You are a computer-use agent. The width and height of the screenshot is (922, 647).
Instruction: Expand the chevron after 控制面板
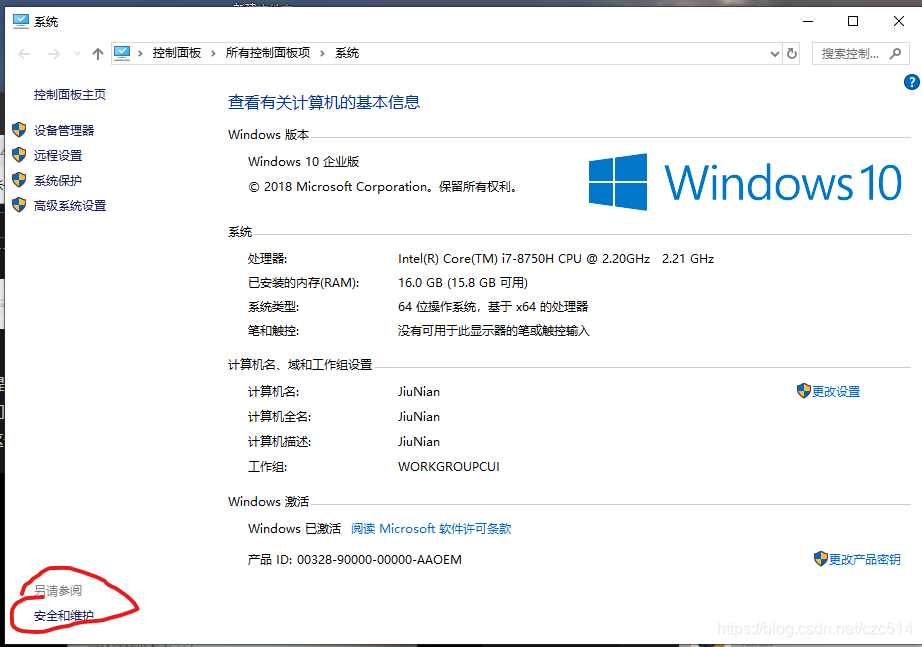pyautogui.click(x=213, y=54)
